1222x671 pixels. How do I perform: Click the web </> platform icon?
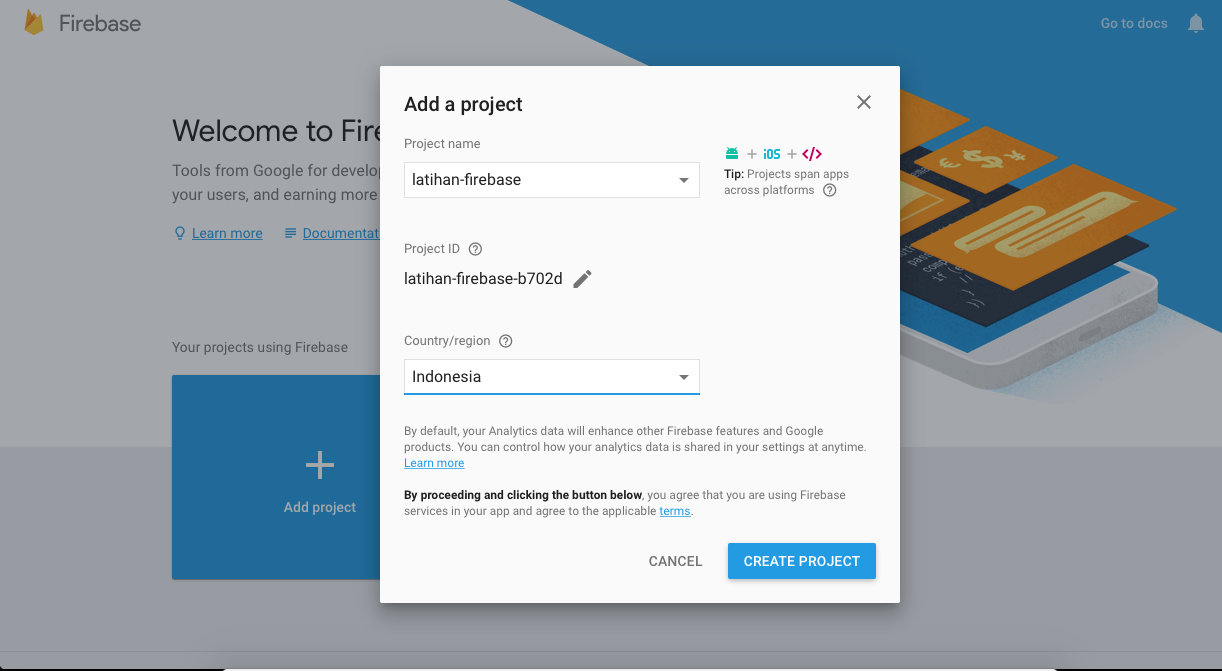pos(811,153)
